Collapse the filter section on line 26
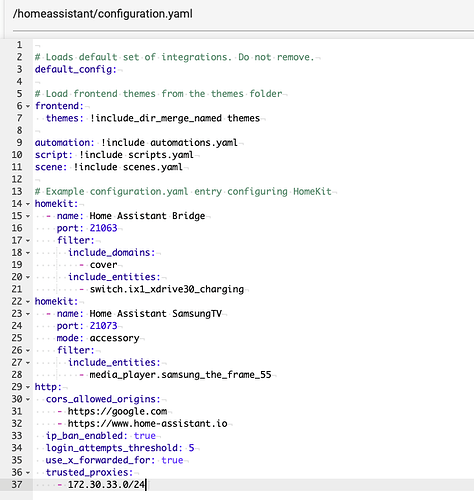 [28, 350]
